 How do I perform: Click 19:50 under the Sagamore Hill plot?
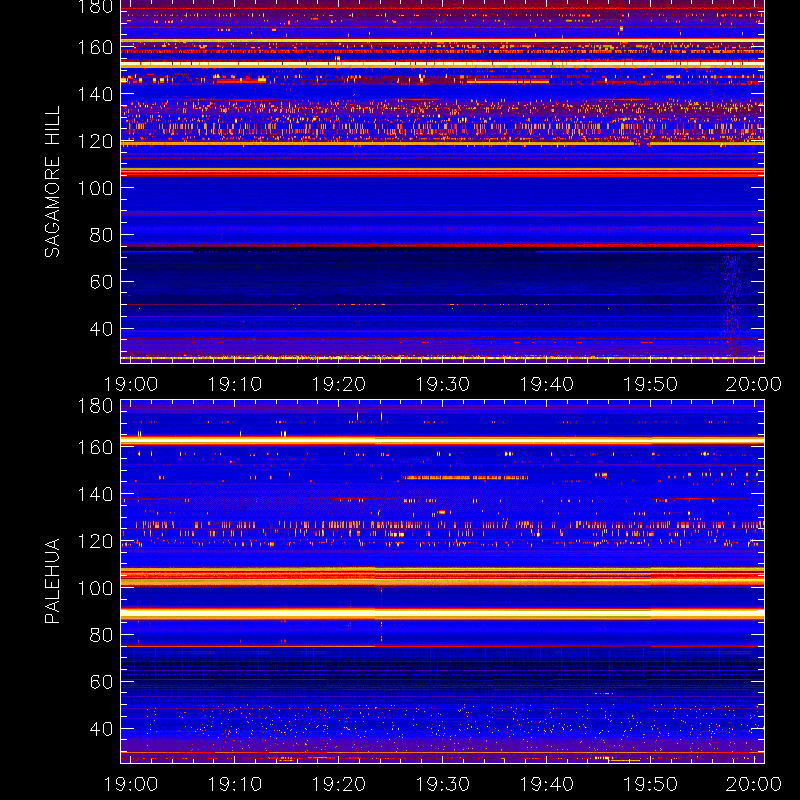651,384
